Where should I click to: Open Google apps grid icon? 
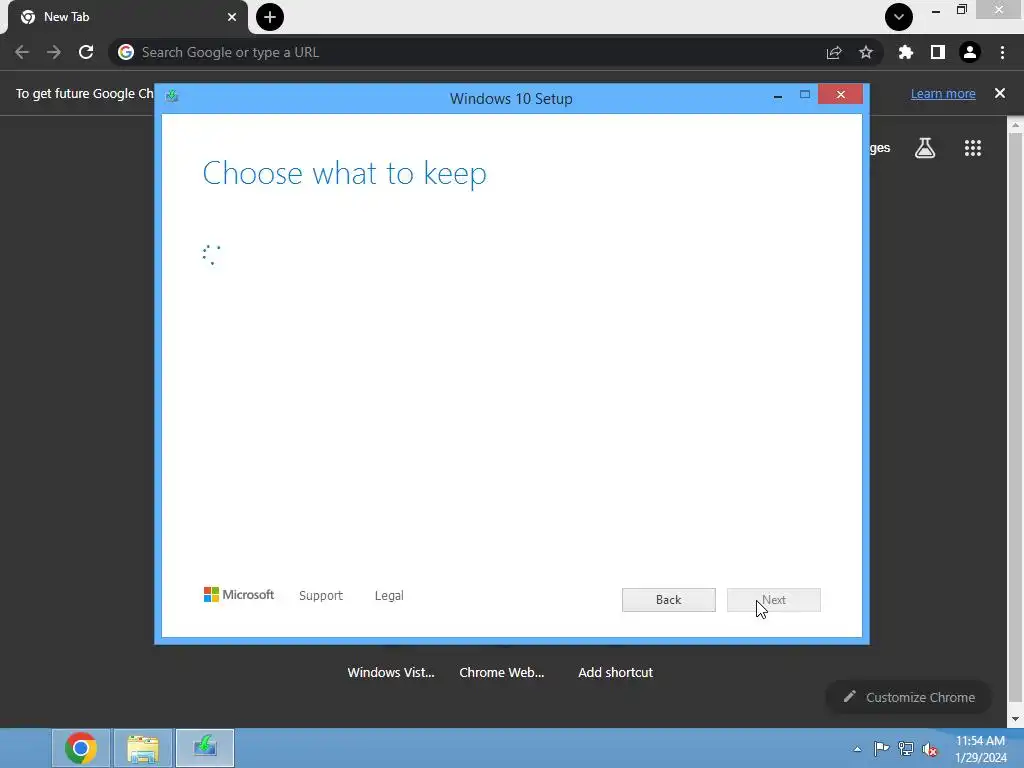pyautogui.click(x=973, y=148)
